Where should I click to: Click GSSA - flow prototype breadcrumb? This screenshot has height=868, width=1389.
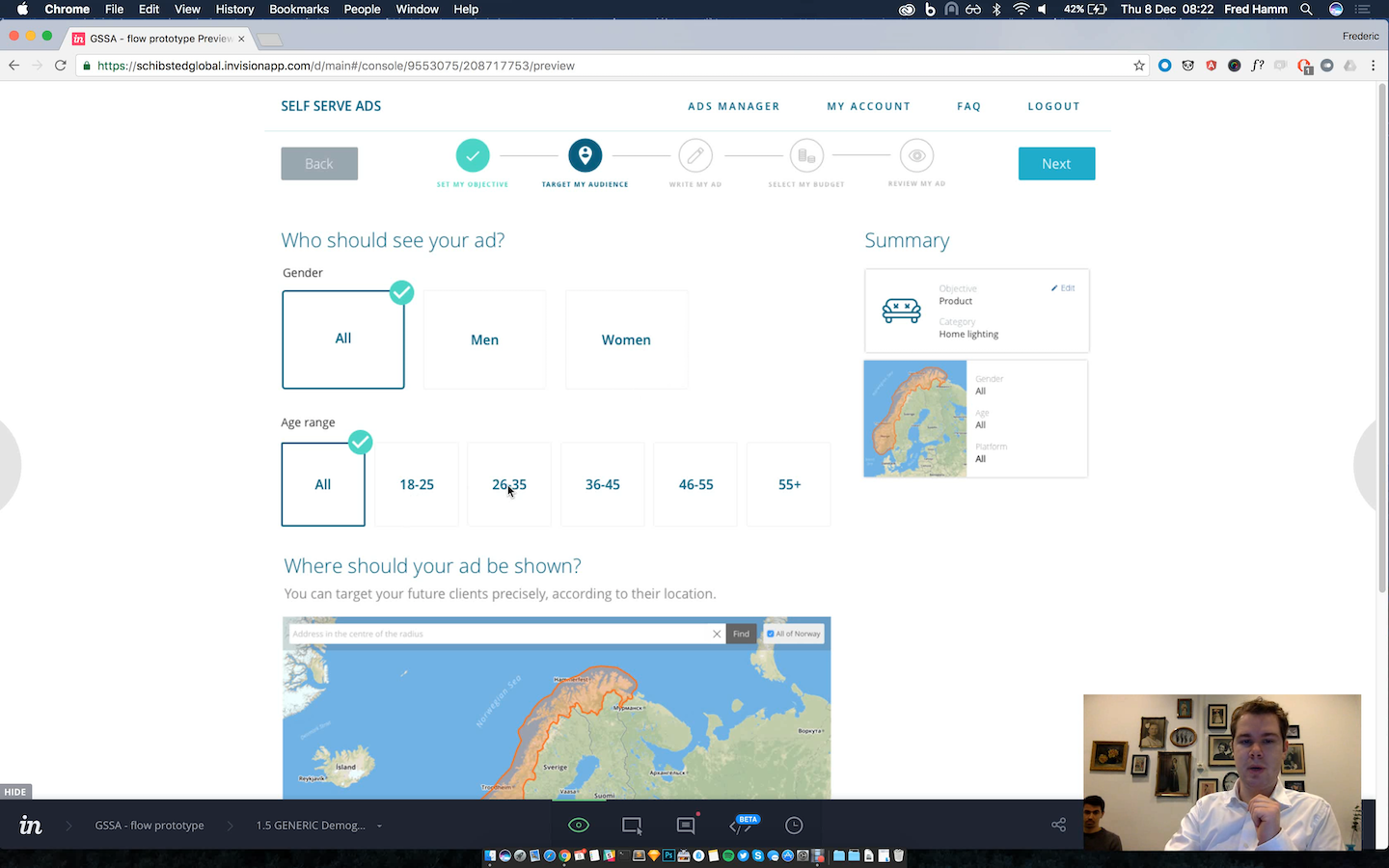[150, 826]
